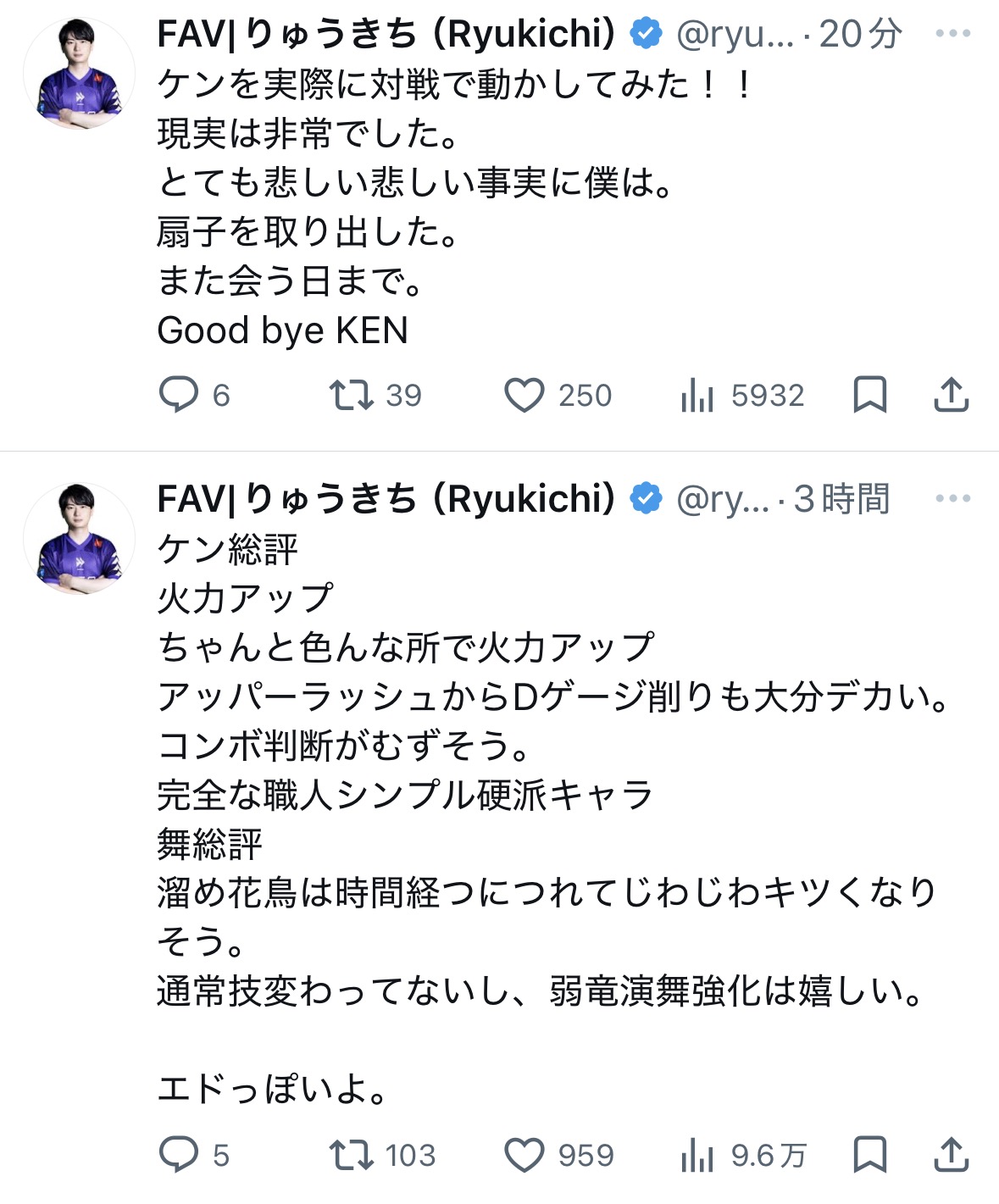Open Ryukichi's name link on second tweet
The image size is (999, 1204).
[386, 498]
